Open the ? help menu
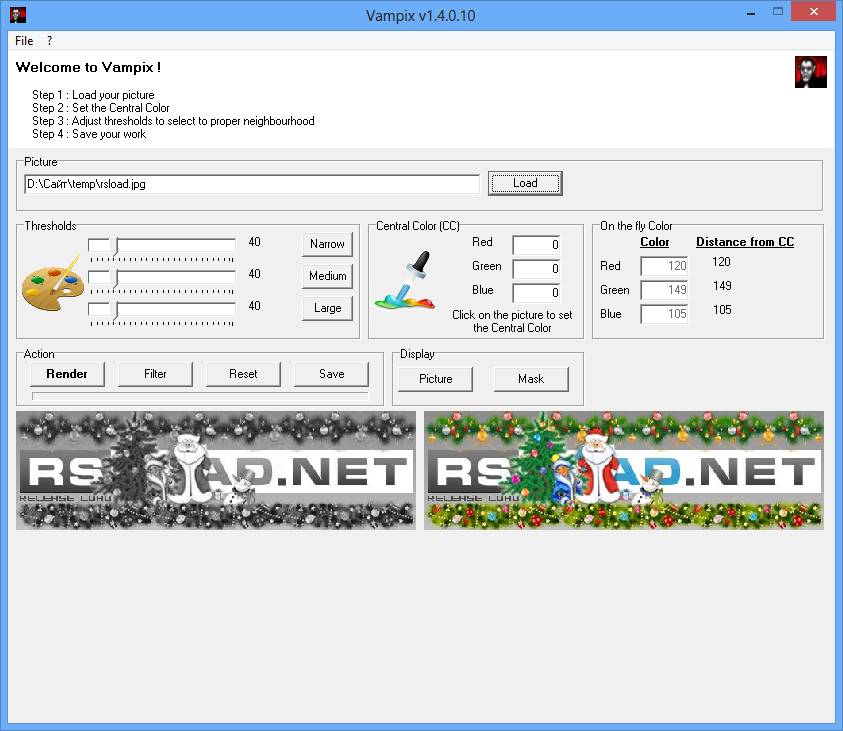The image size is (843, 731). (49, 41)
